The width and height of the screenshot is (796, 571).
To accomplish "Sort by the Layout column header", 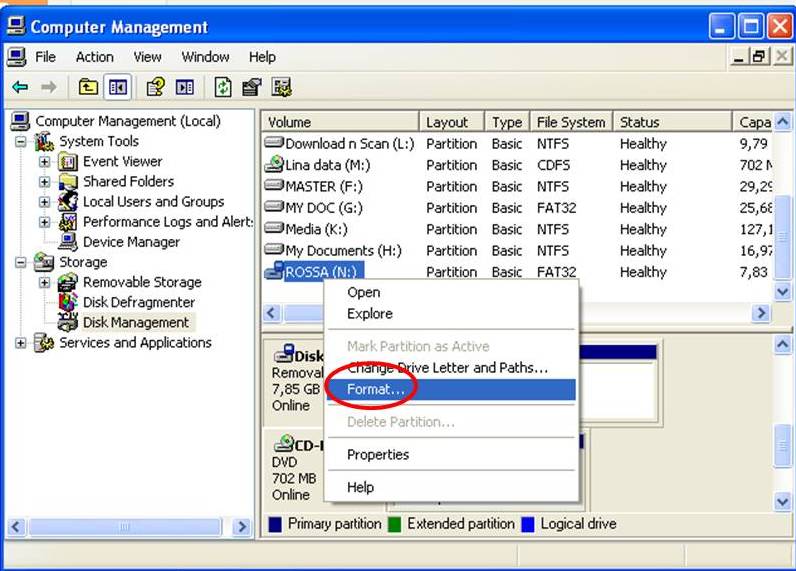I will [452, 122].
